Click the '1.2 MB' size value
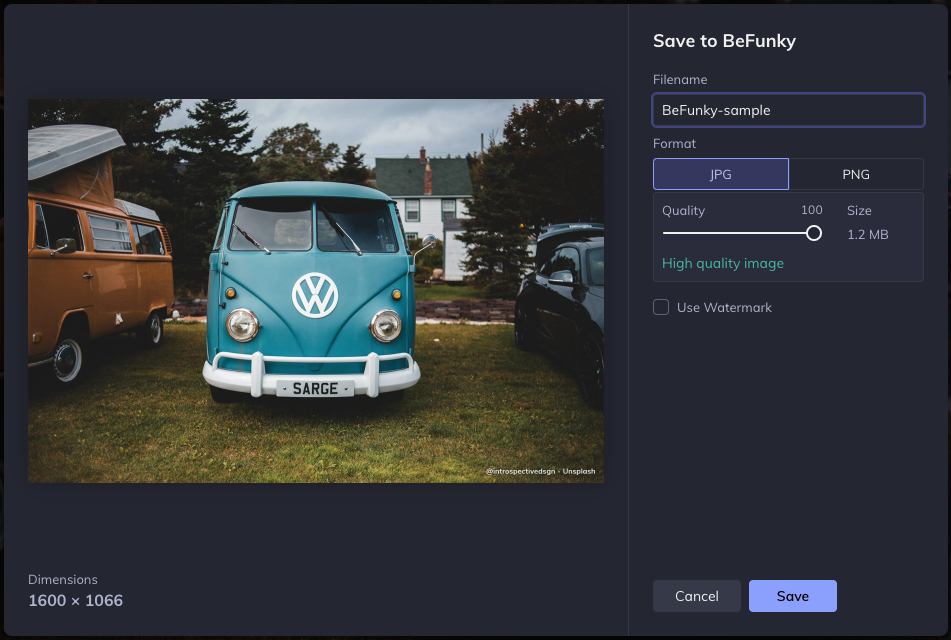951x640 pixels. click(x=867, y=235)
